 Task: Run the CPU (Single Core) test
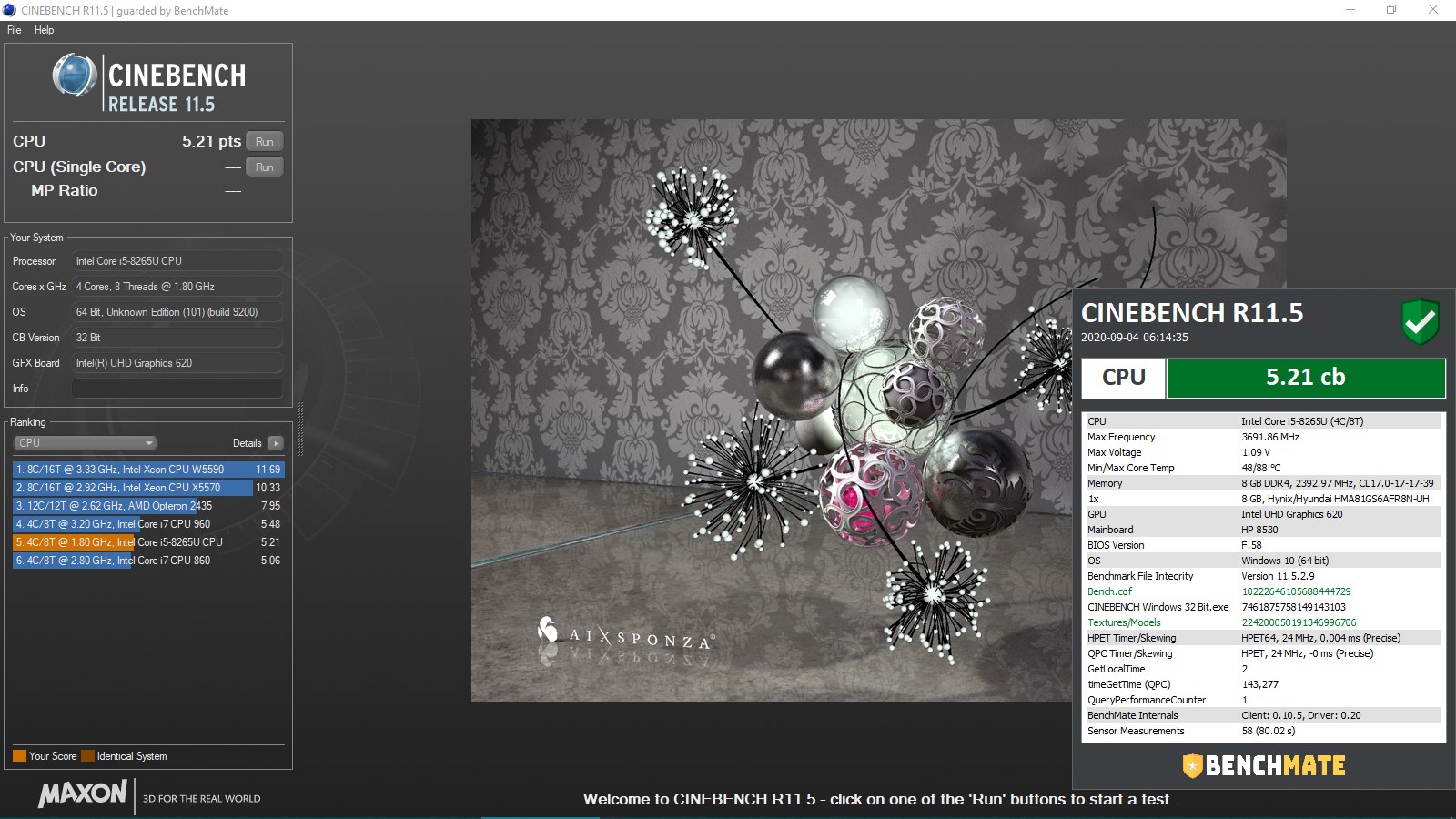(265, 167)
